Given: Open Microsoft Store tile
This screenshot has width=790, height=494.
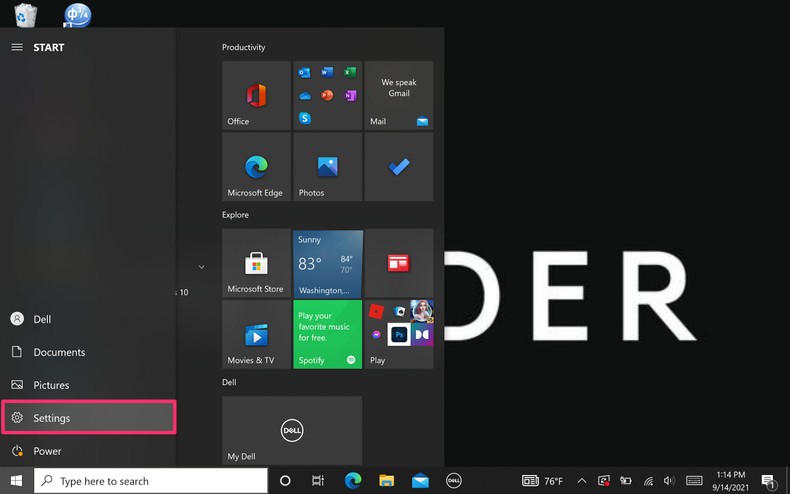Looking at the screenshot, I should [x=256, y=263].
